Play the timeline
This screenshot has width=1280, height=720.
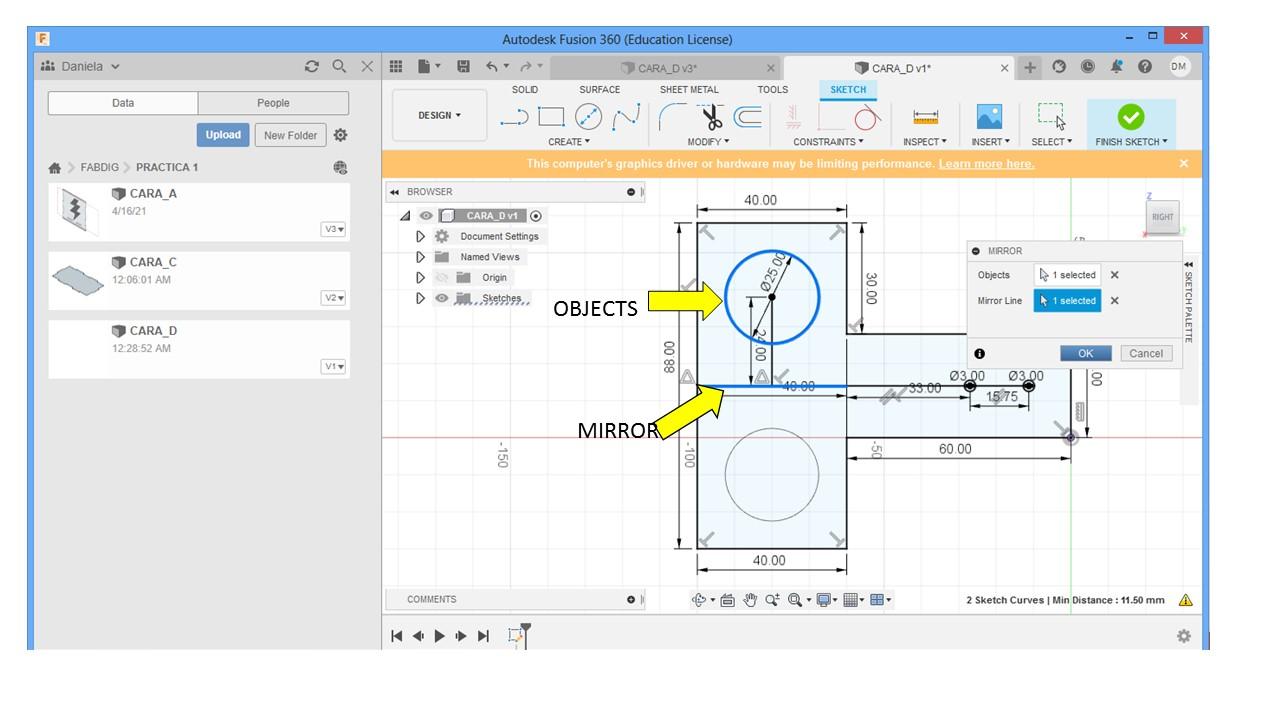coord(439,636)
